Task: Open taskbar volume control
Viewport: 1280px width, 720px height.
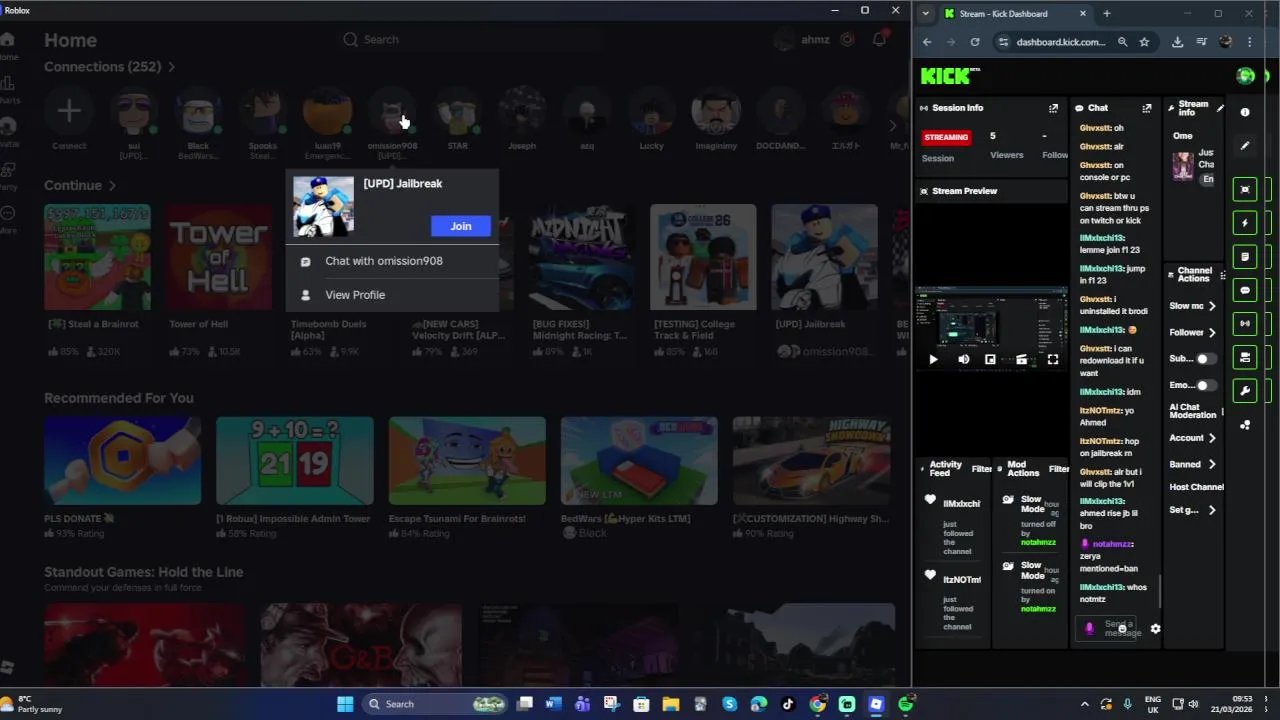Action: point(1193,704)
